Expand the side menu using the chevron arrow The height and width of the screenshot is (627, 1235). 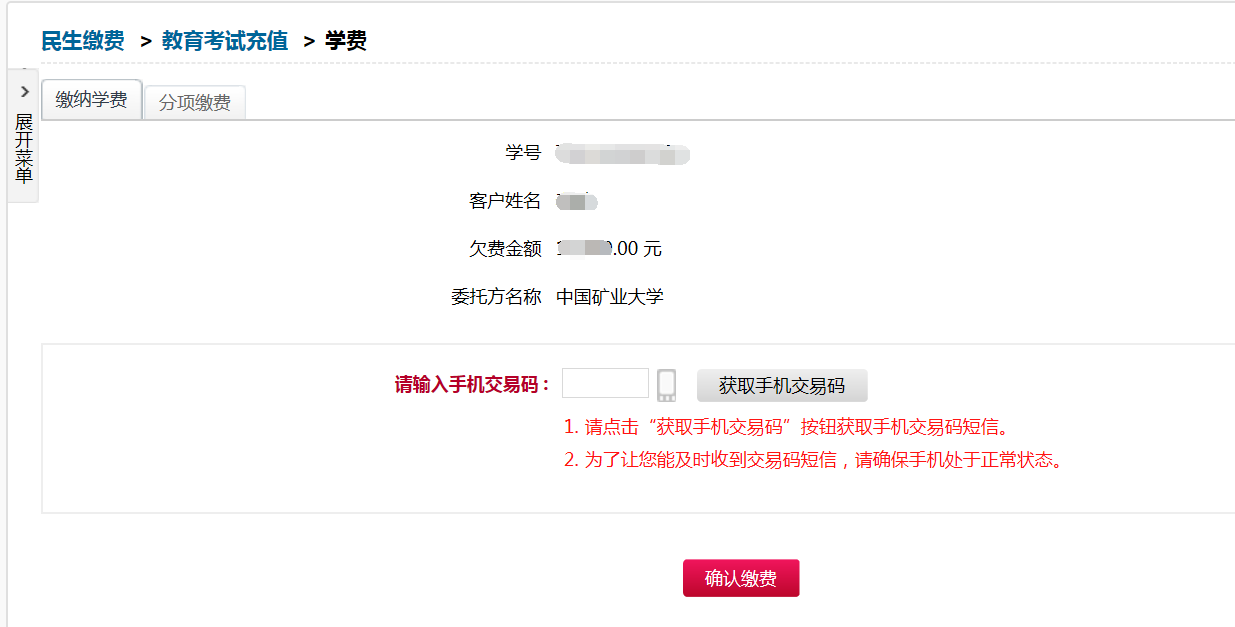point(25,91)
